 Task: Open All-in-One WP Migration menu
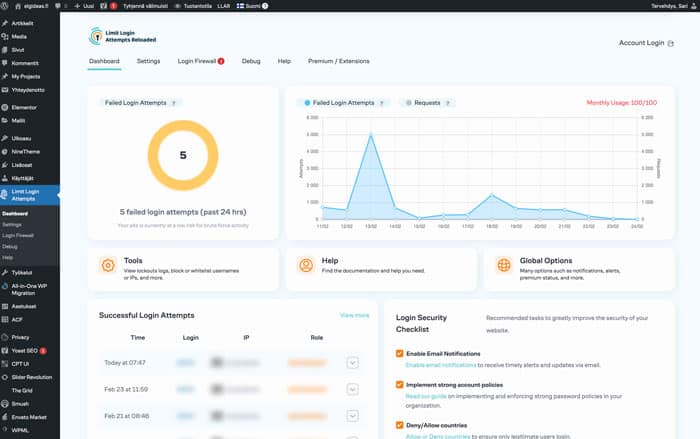[29, 289]
